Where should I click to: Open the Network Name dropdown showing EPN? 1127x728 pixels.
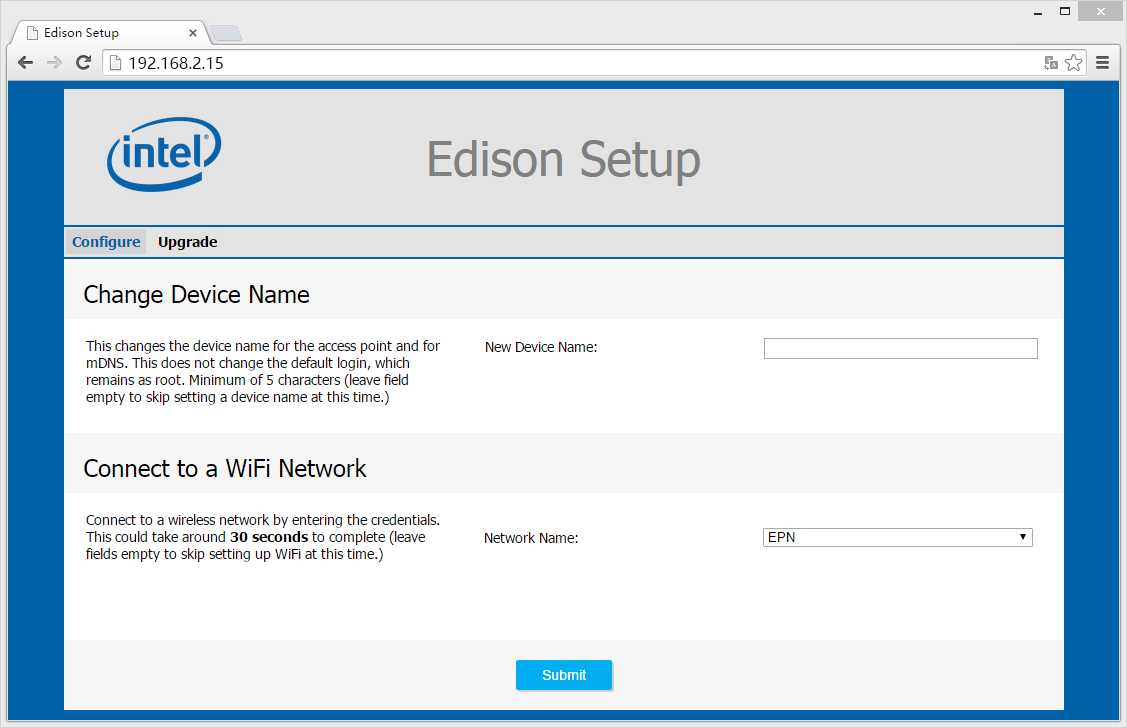(897, 537)
